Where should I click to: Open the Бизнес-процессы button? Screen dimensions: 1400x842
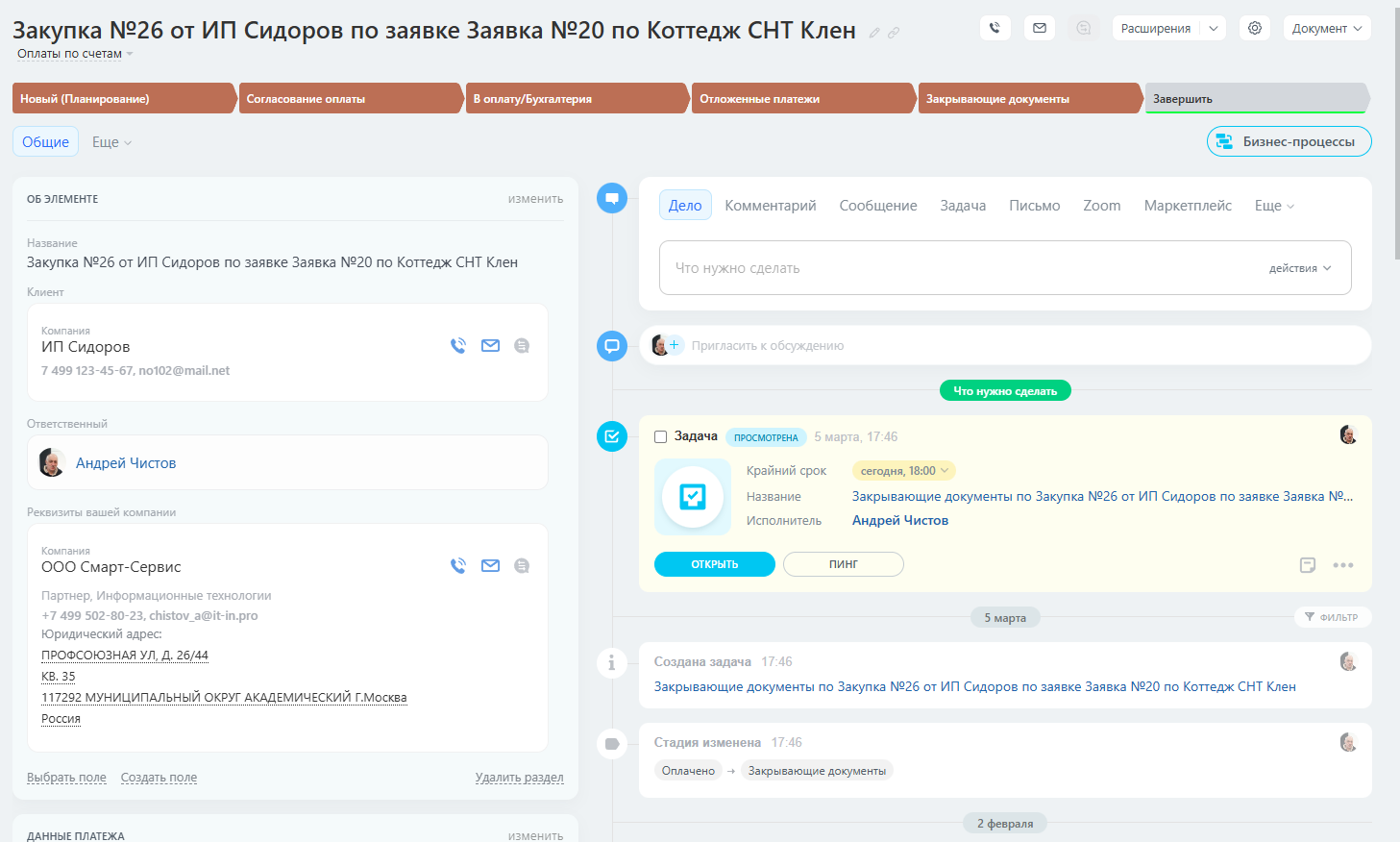1289,141
